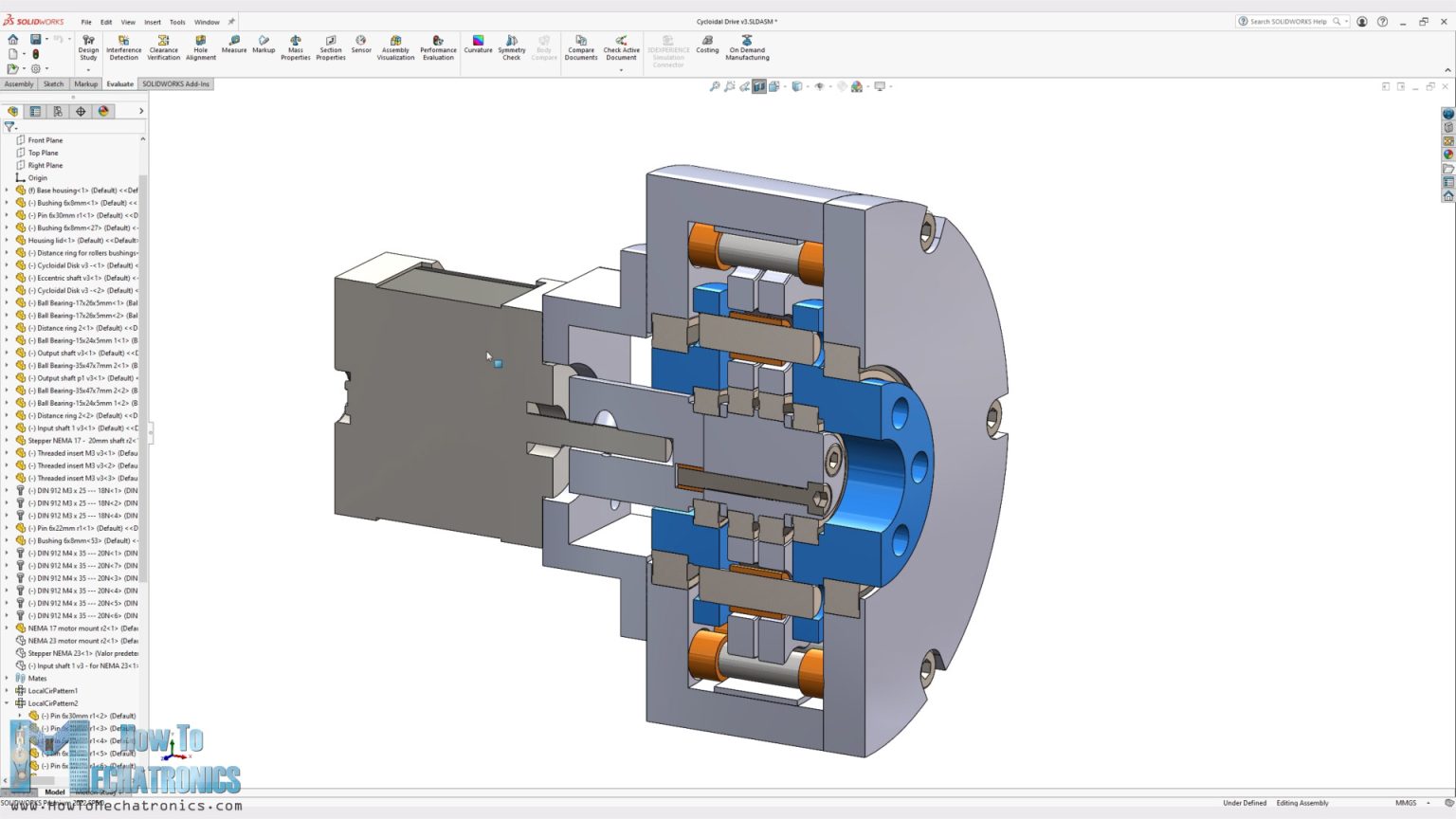This screenshot has height=819, width=1456.
Task: Open Interference Detection tool
Action: [123, 47]
